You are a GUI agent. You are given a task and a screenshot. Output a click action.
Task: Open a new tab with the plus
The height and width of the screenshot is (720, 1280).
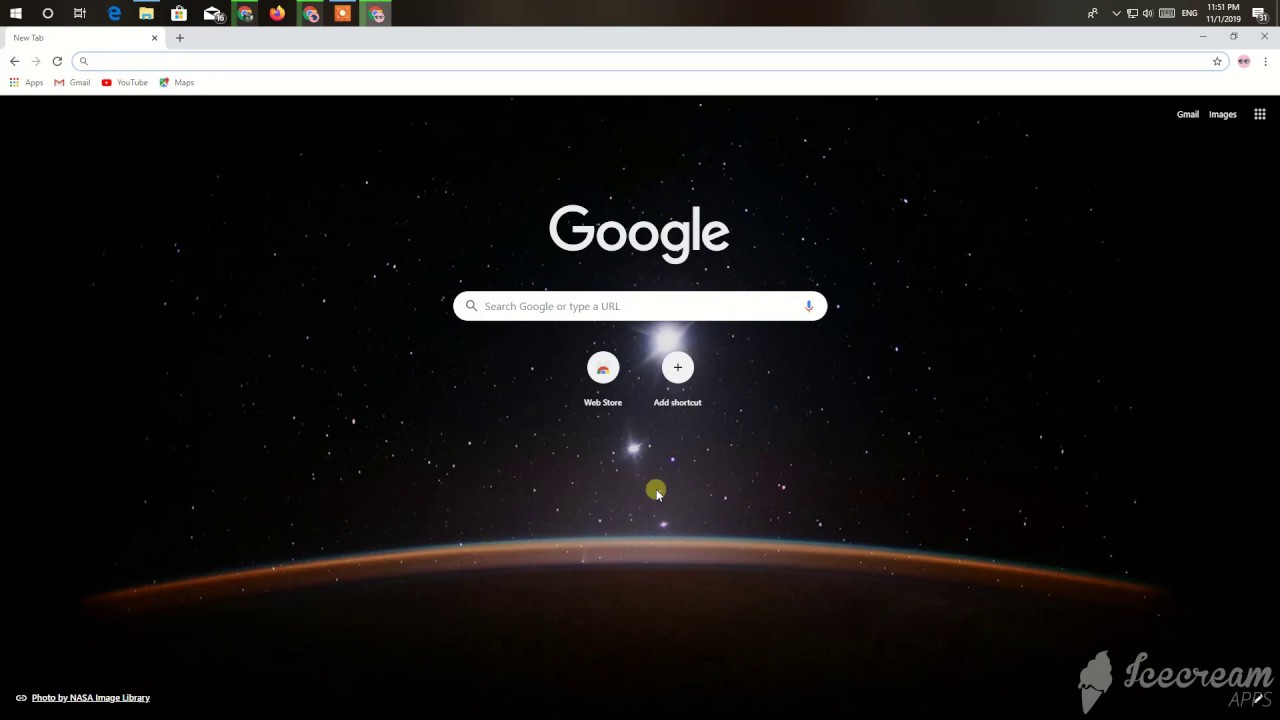point(180,38)
